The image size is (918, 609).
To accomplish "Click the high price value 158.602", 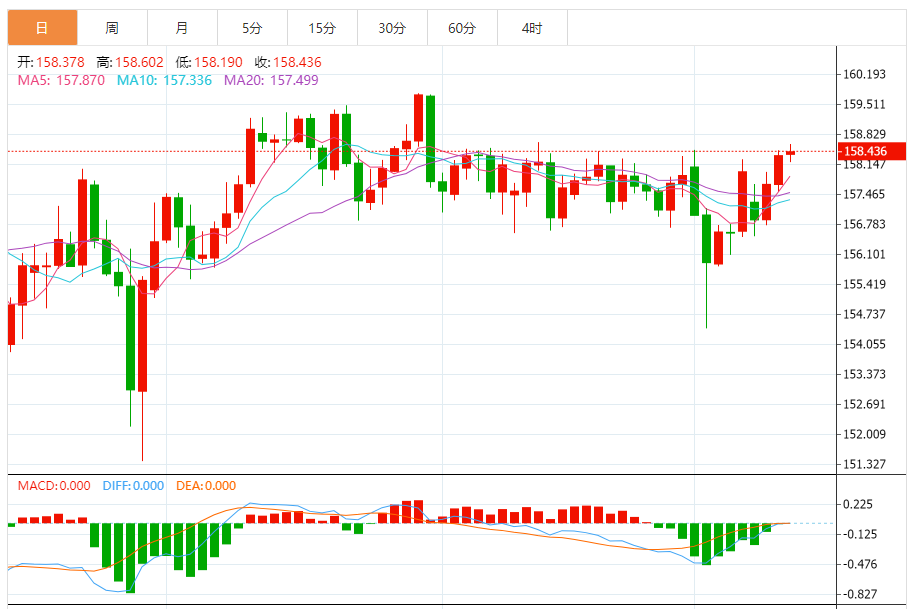I will 139,62.
